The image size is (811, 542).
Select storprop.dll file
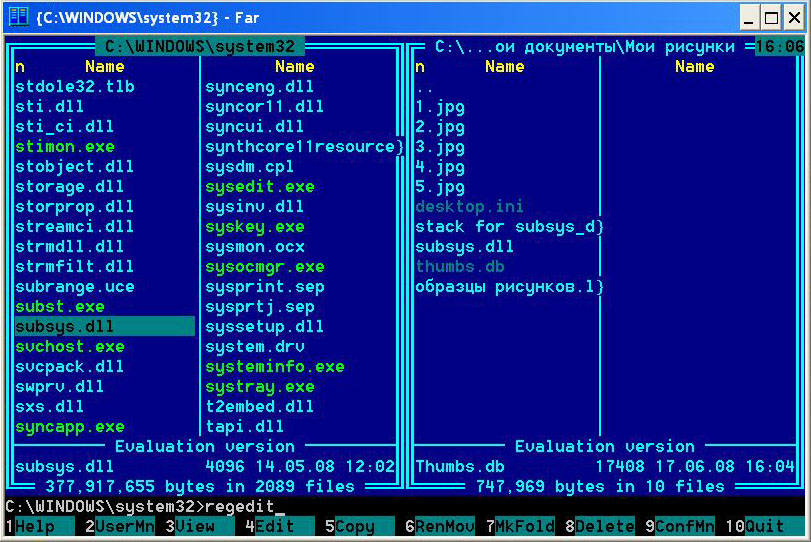74,206
